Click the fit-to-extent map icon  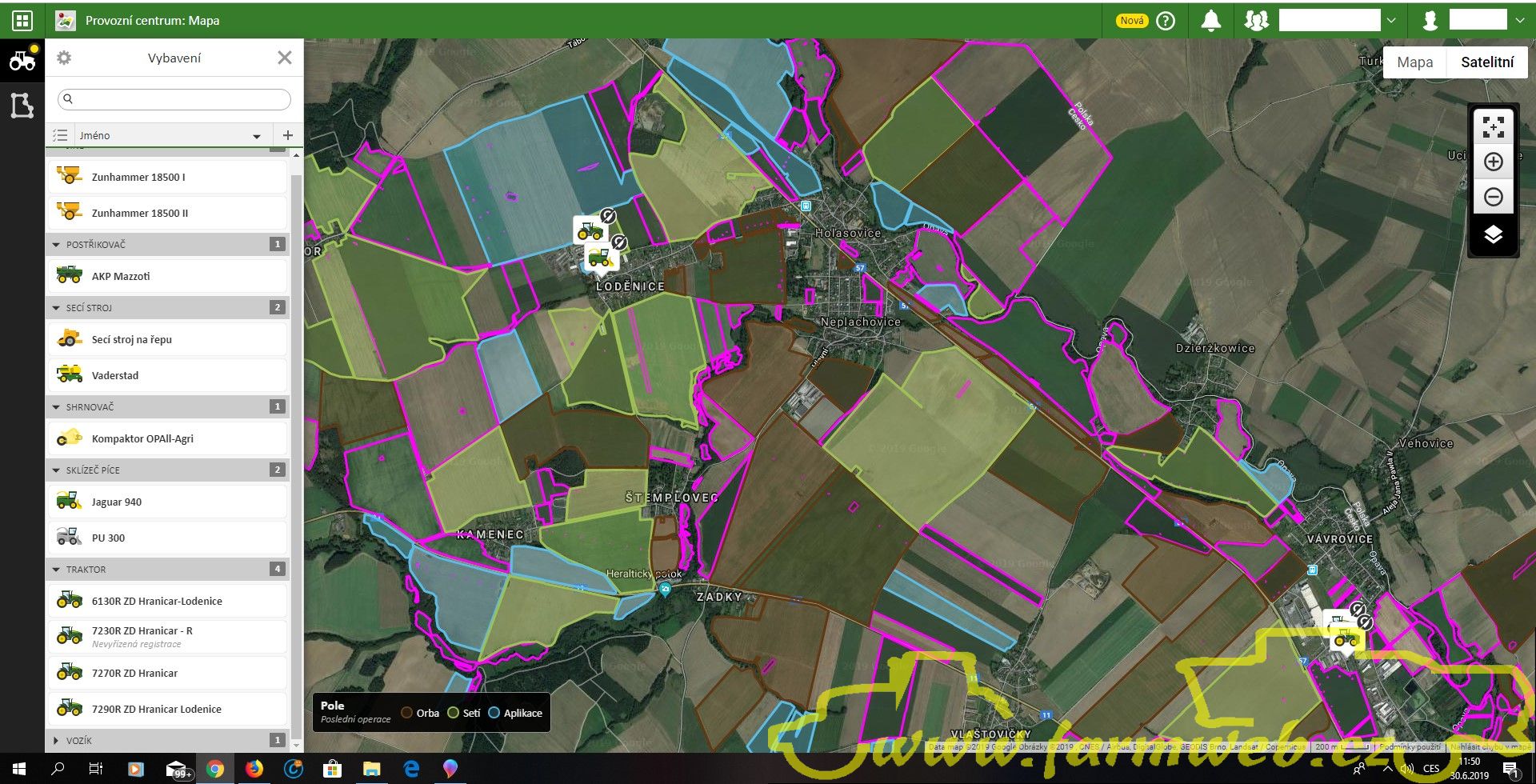1493,127
